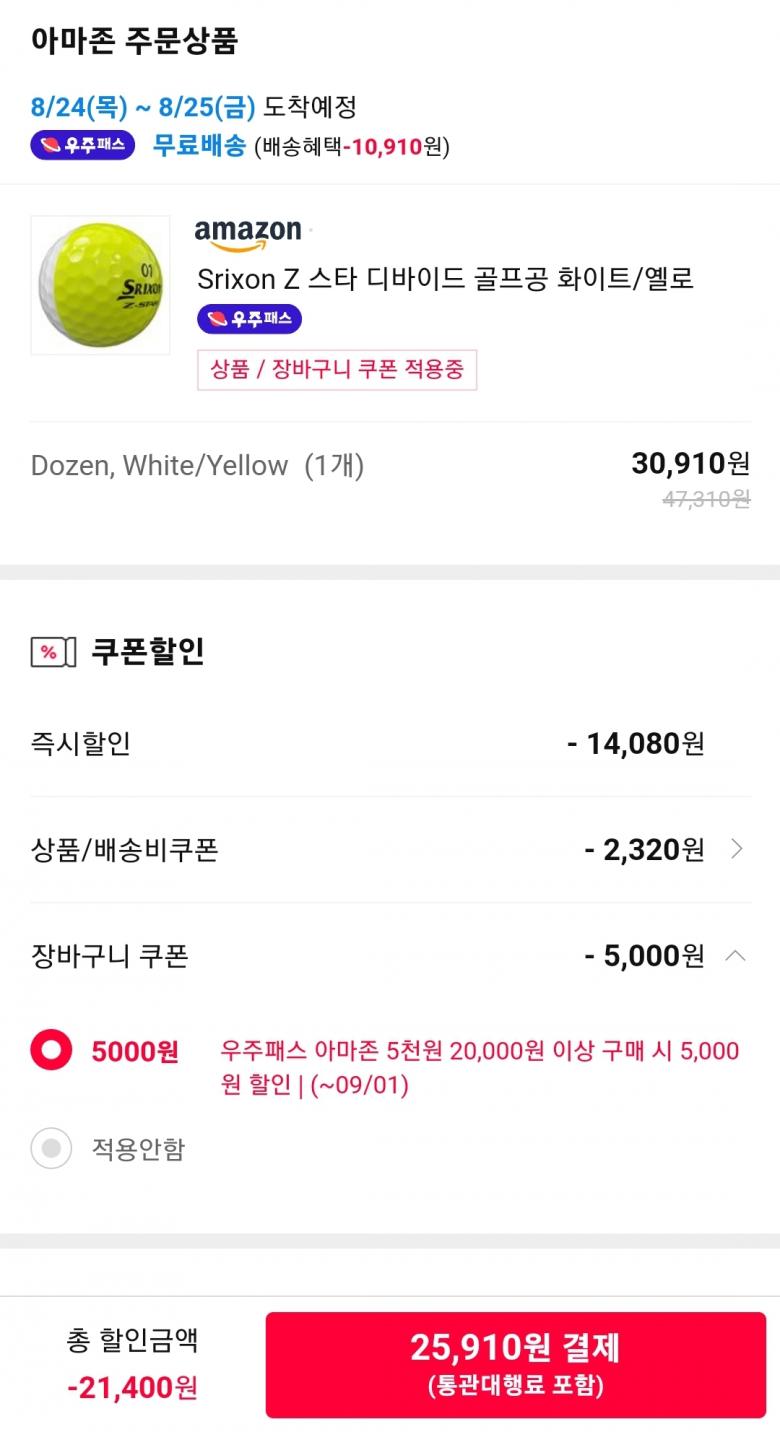Click the coupon percent icon beside 쿠폰할인
Viewport: 780px width, 1432px height.
coord(53,653)
